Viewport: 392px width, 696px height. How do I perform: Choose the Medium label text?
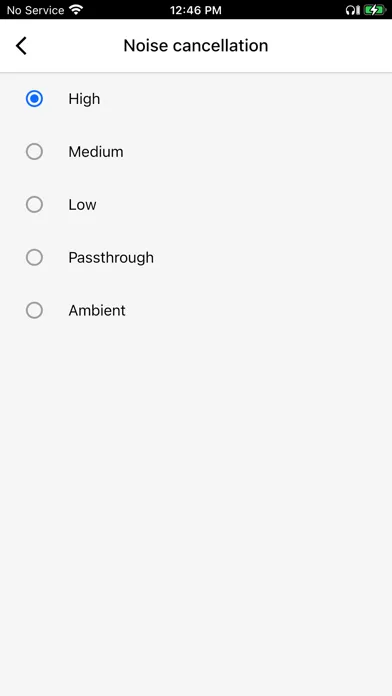96,152
